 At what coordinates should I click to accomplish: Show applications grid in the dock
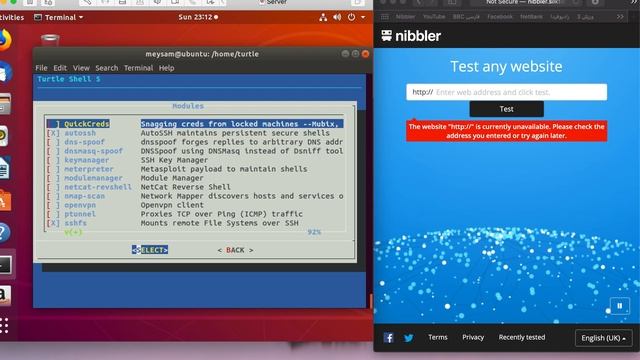click(4, 326)
